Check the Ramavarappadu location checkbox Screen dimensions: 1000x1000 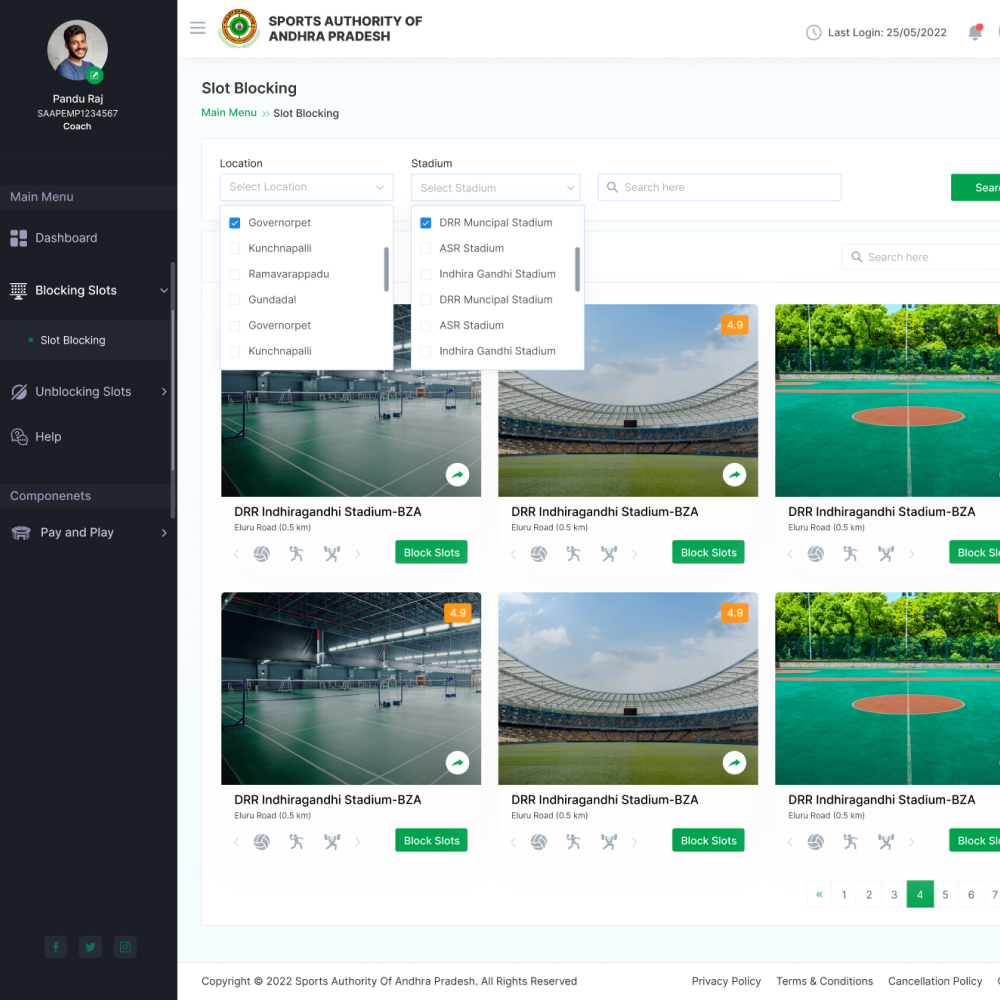(x=235, y=274)
